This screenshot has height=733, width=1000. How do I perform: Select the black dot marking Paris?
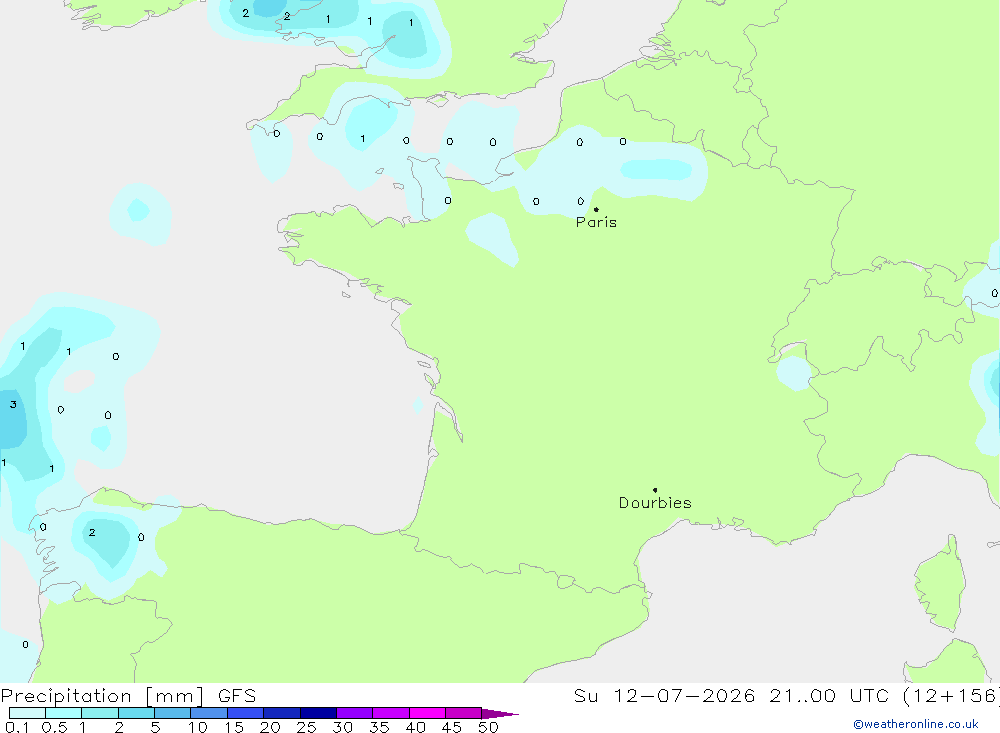coord(596,209)
